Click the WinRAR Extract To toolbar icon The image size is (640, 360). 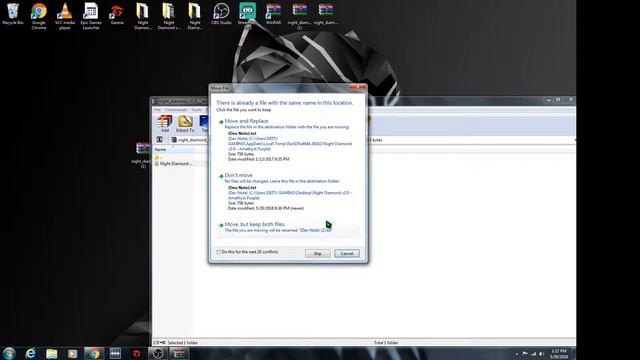[185, 124]
